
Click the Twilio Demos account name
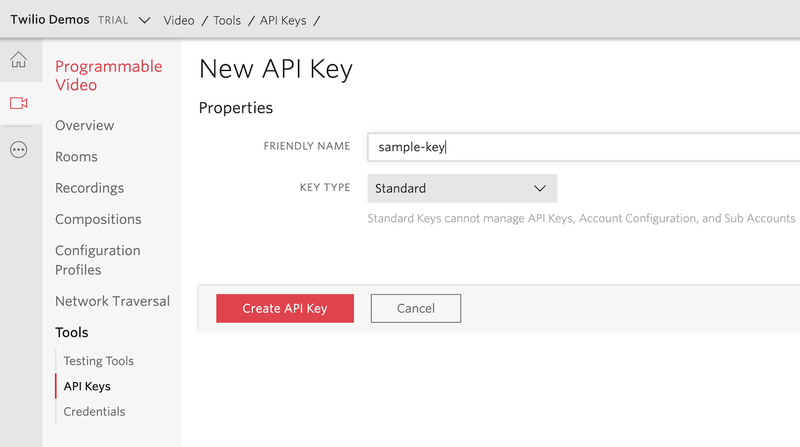pyautogui.click(x=50, y=19)
